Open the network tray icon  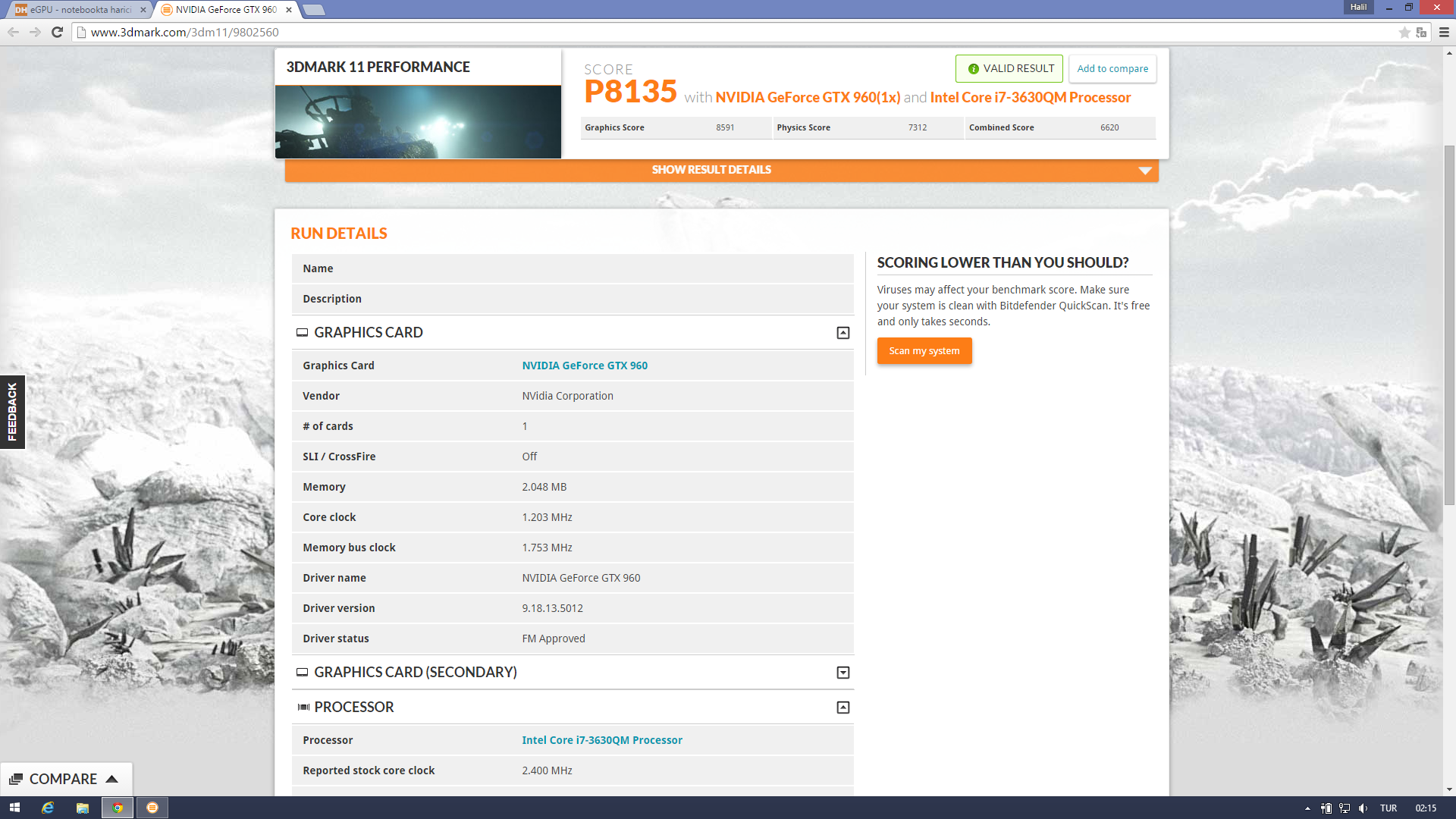click(1345, 808)
